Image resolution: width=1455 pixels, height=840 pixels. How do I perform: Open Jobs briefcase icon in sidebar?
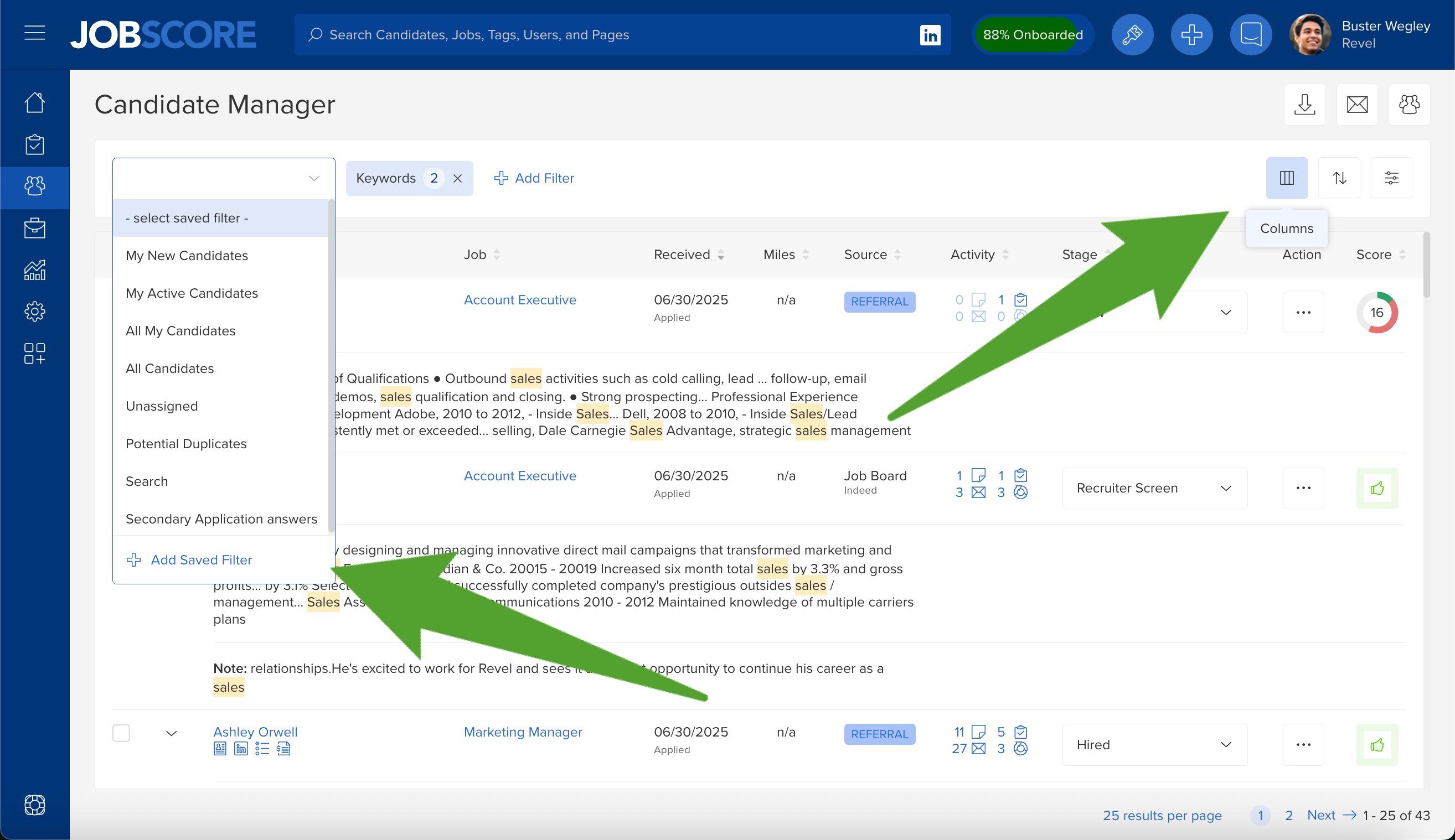pyautogui.click(x=35, y=229)
